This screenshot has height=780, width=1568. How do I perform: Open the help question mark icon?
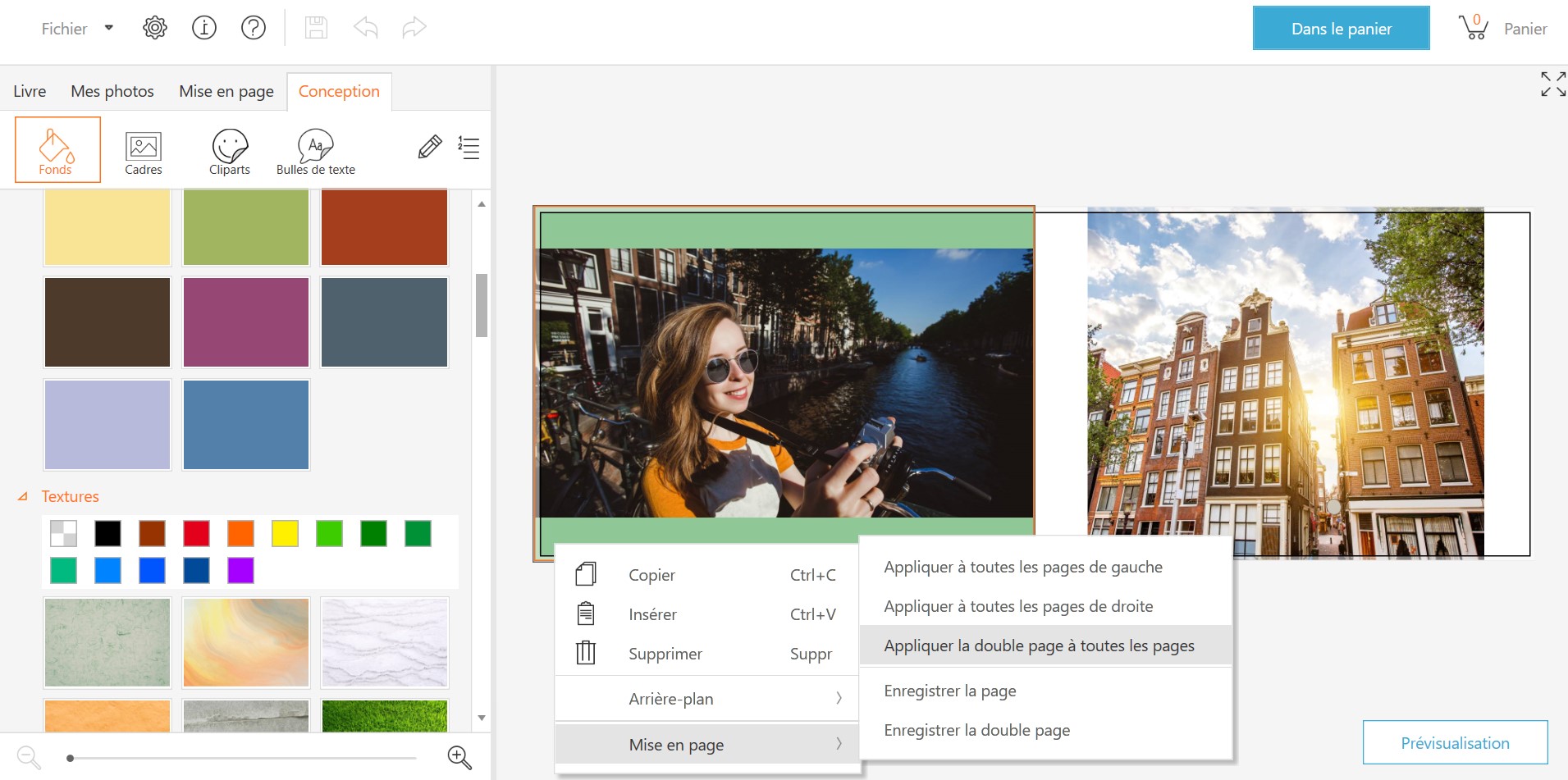coord(254,28)
